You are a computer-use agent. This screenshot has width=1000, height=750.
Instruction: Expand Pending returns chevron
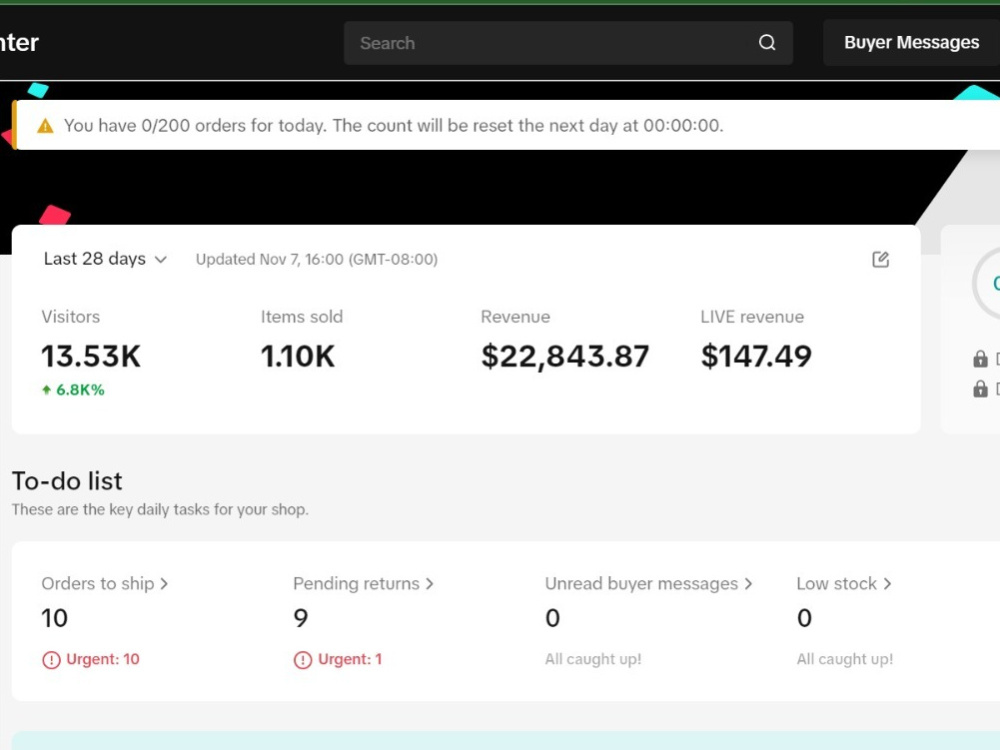coord(429,584)
